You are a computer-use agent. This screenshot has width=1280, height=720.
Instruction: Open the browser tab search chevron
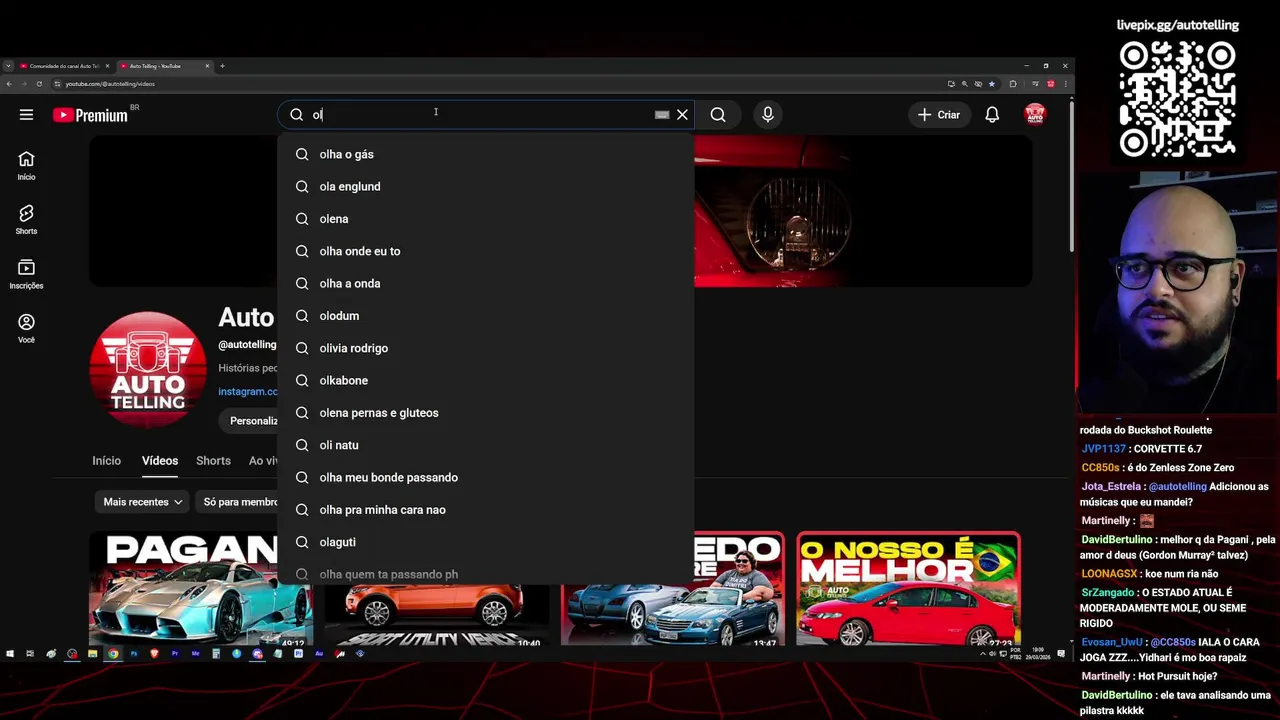coord(8,66)
